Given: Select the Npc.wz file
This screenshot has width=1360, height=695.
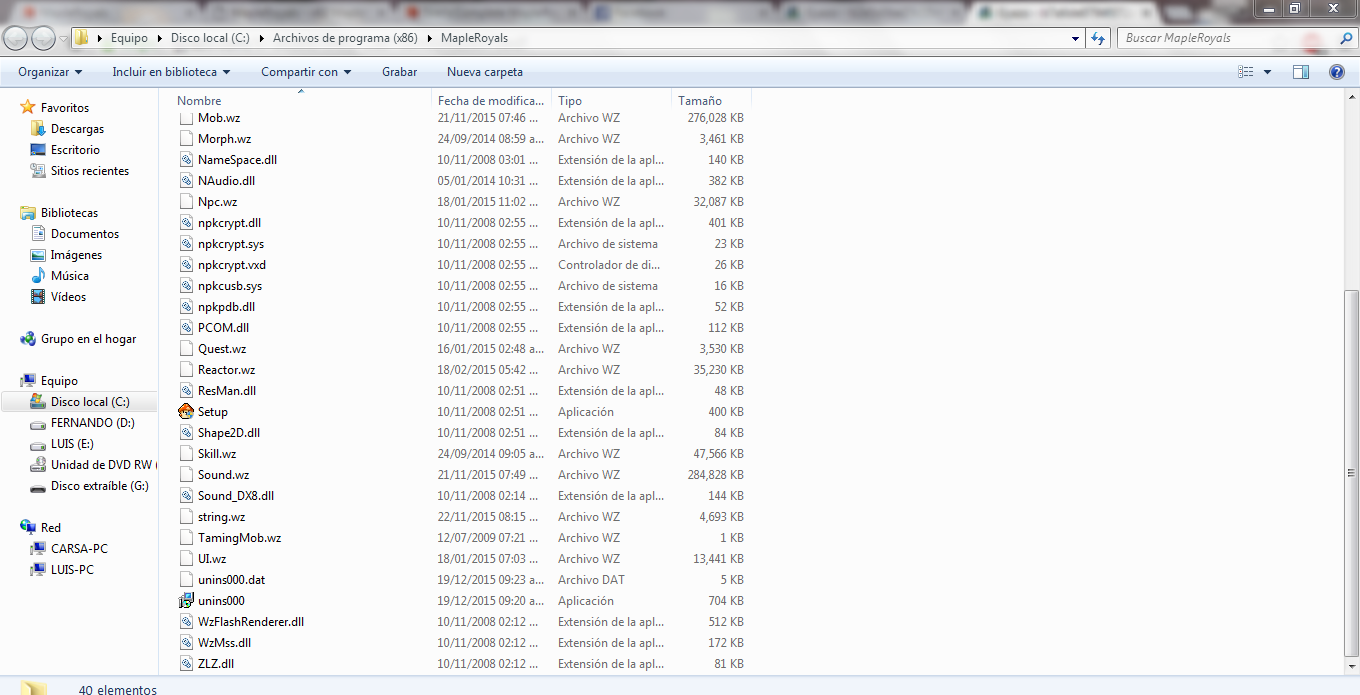Looking at the screenshot, I should [217, 202].
